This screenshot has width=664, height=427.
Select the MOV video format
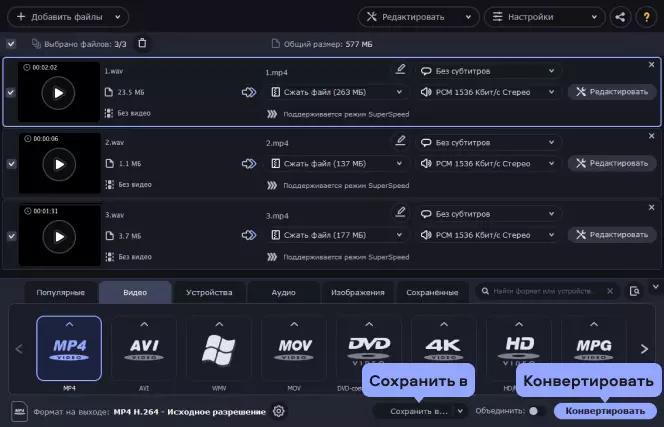pyautogui.click(x=294, y=348)
